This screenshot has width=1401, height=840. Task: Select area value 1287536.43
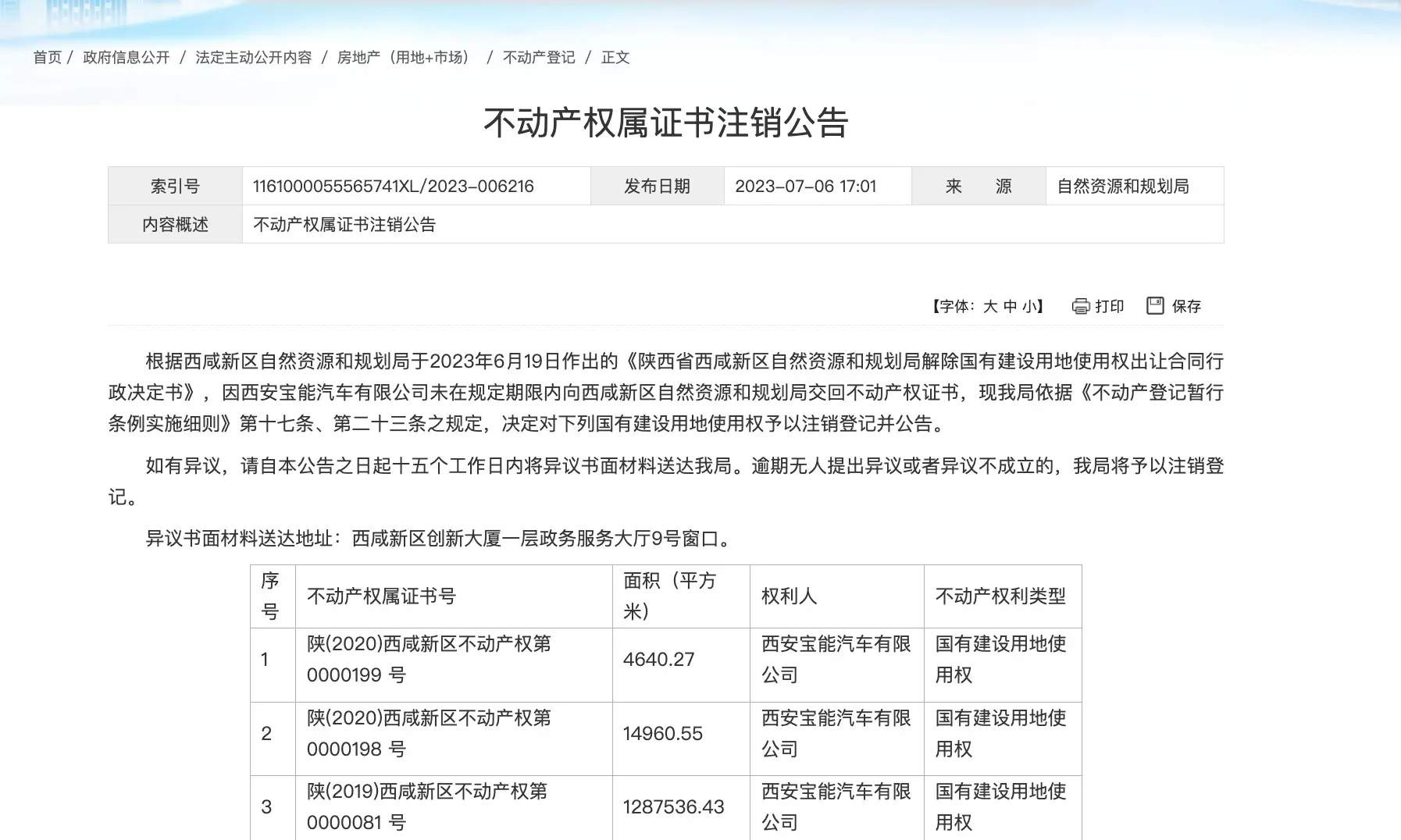click(x=674, y=807)
